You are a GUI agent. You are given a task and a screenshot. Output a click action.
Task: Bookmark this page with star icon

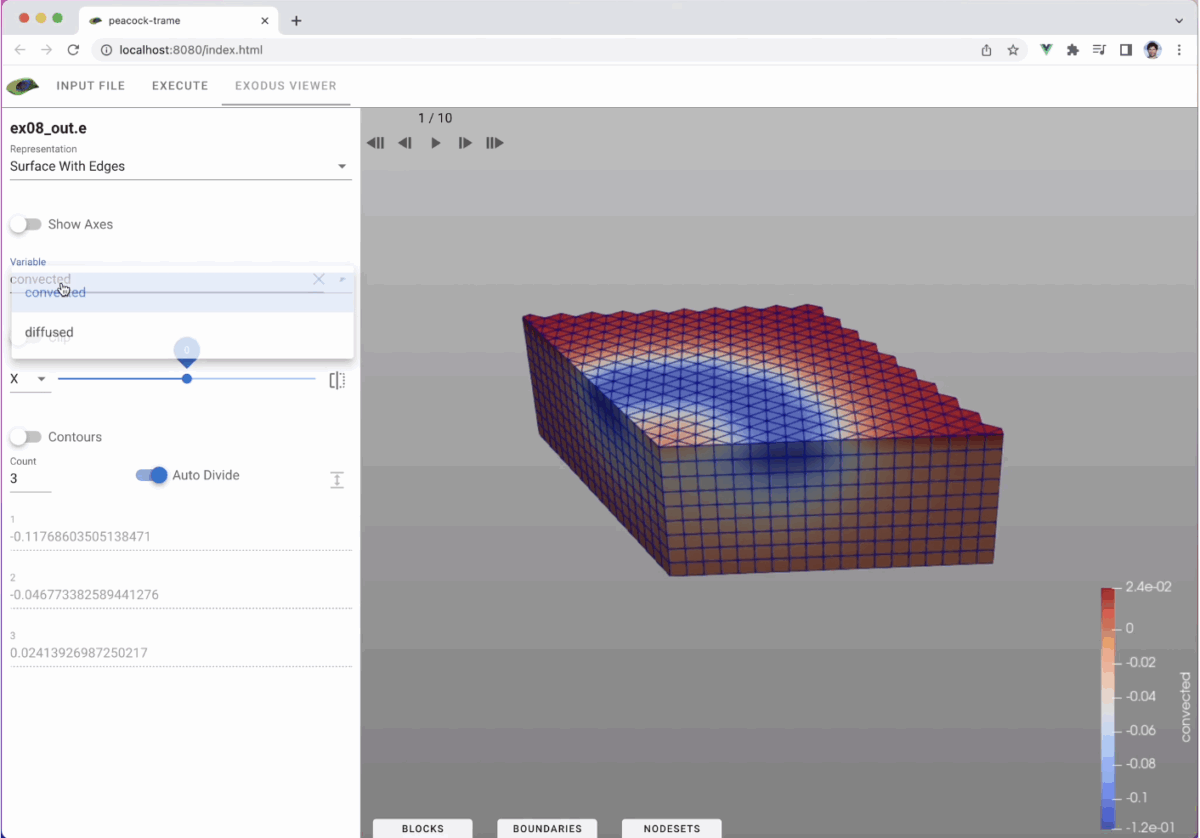click(x=1013, y=50)
